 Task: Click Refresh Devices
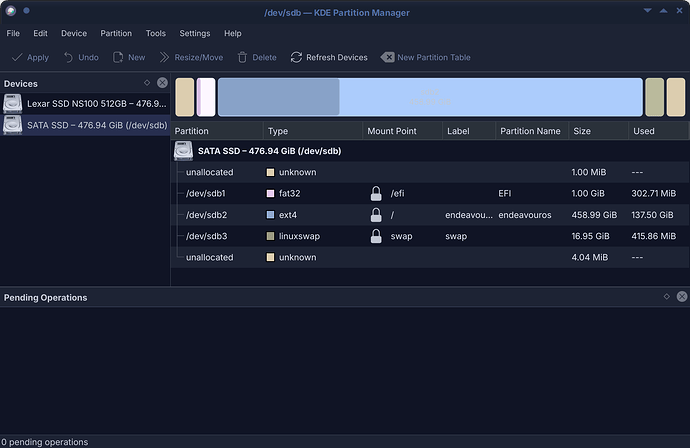[329, 57]
